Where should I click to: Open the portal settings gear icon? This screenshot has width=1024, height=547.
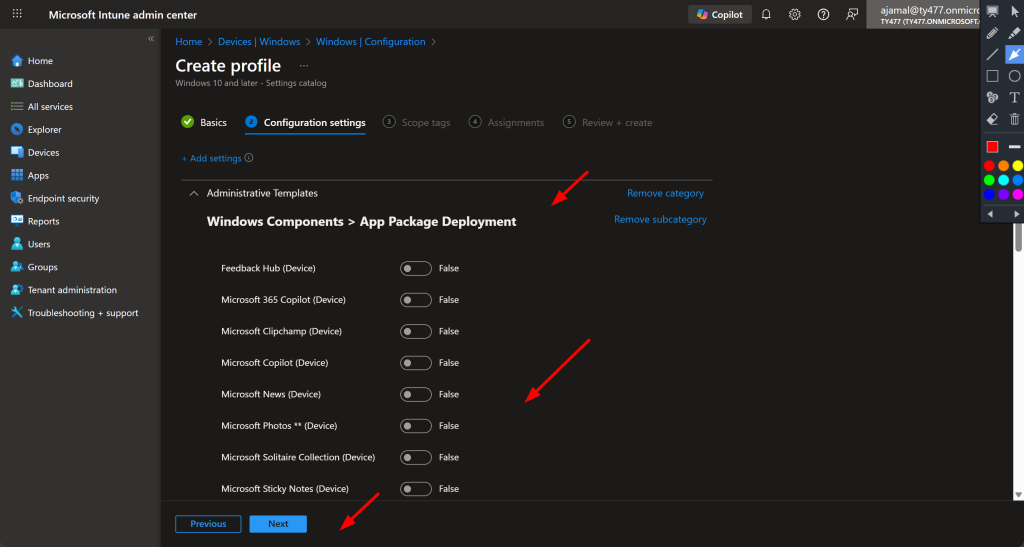tap(795, 14)
